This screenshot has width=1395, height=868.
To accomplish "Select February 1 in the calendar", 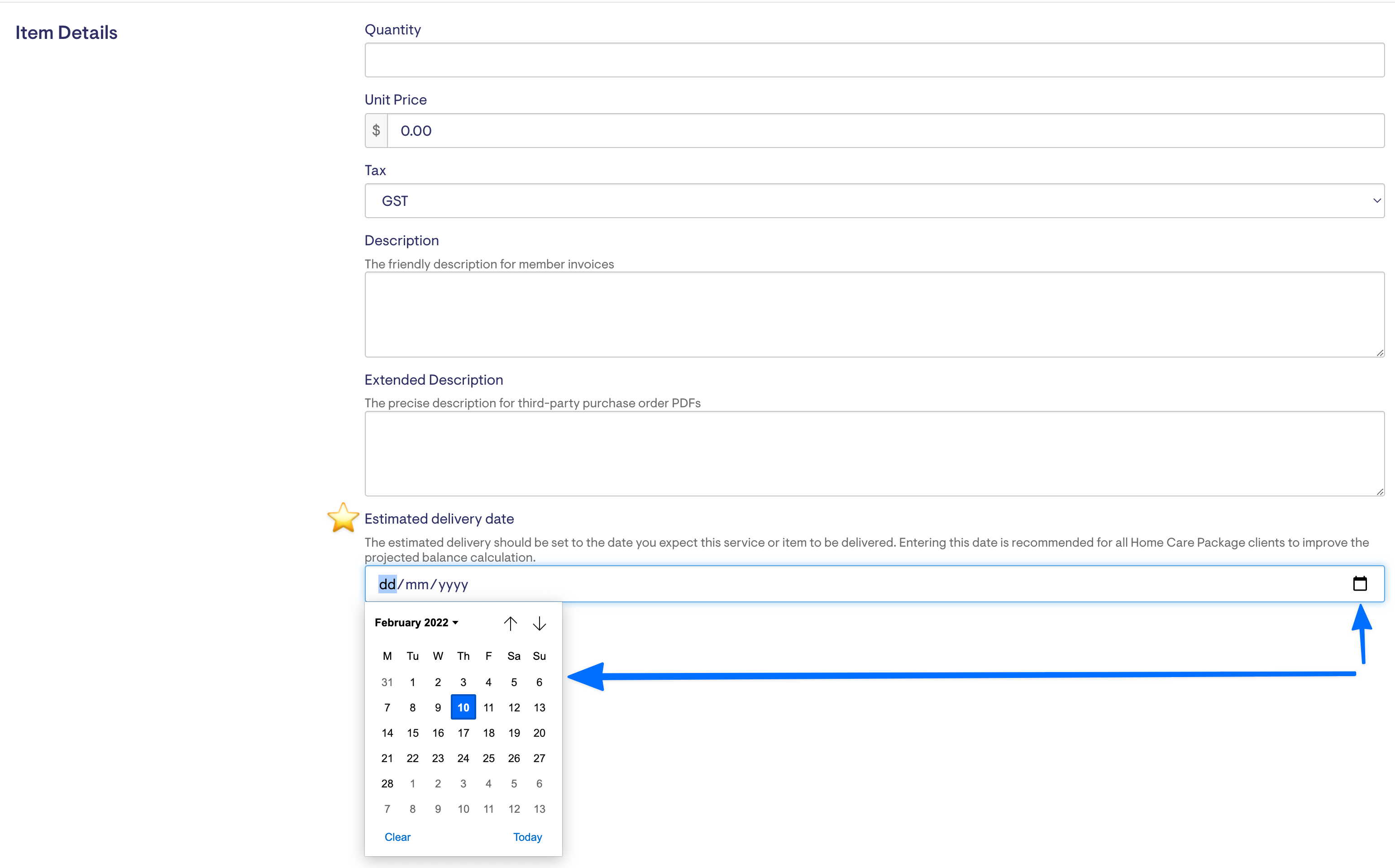I will pyautogui.click(x=412, y=682).
